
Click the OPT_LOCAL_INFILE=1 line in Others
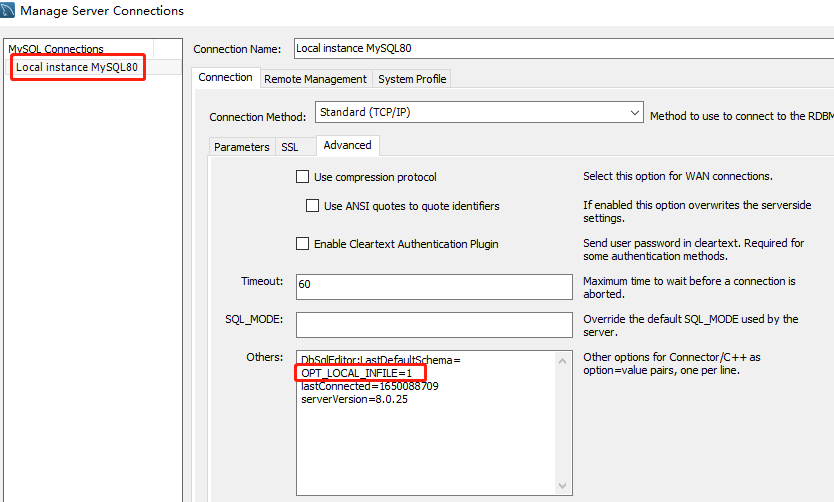(x=356, y=373)
